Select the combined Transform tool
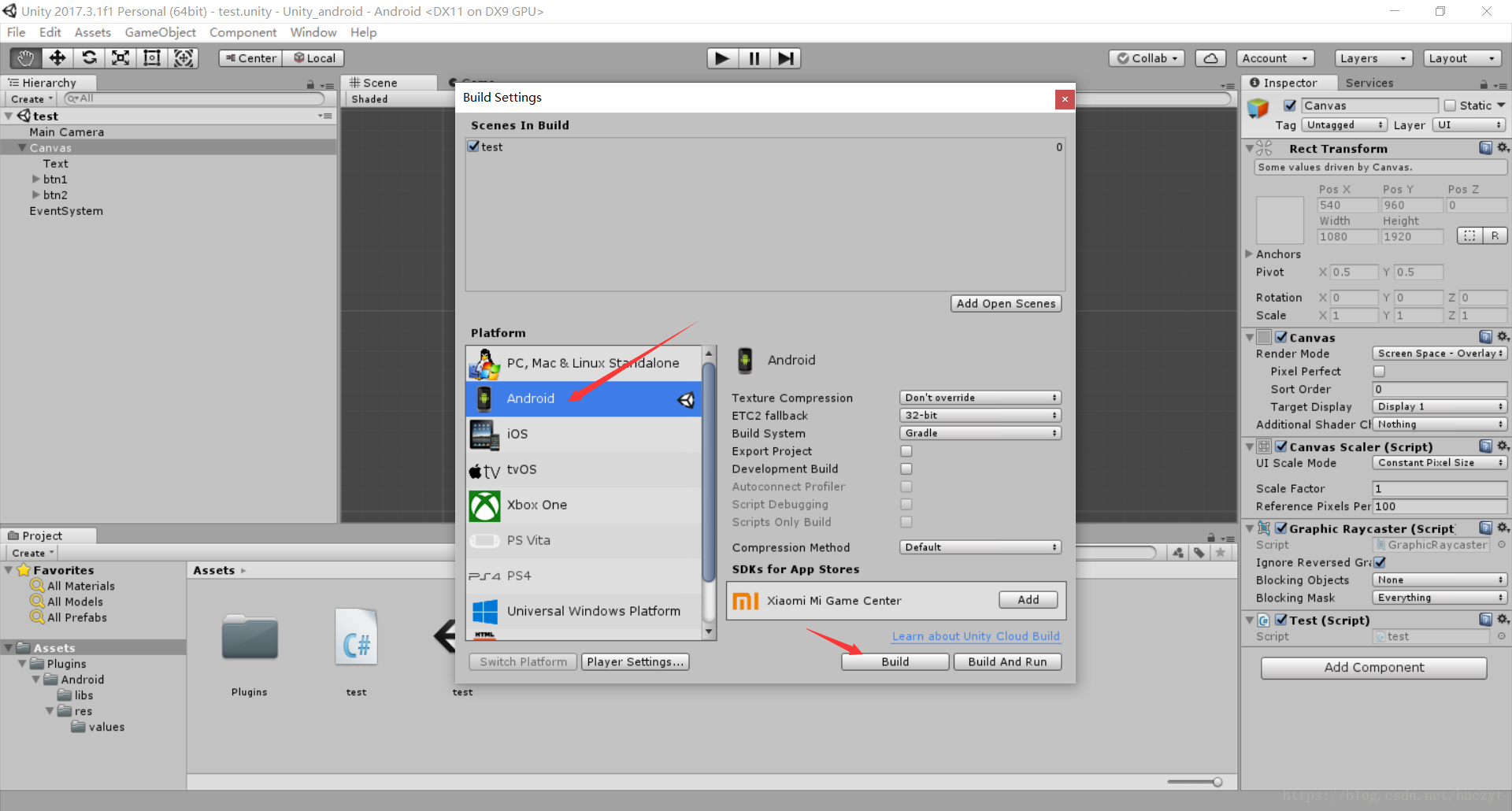1512x811 pixels. (x=183, y=58)
